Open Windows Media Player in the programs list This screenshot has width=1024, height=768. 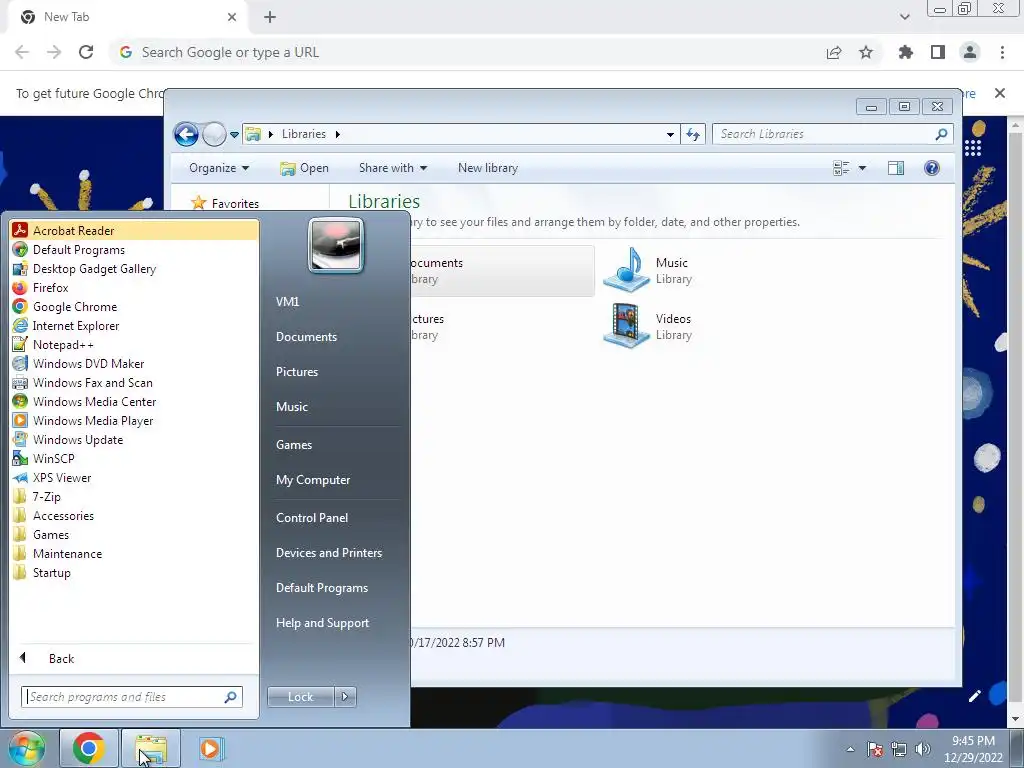coord(134,421)
